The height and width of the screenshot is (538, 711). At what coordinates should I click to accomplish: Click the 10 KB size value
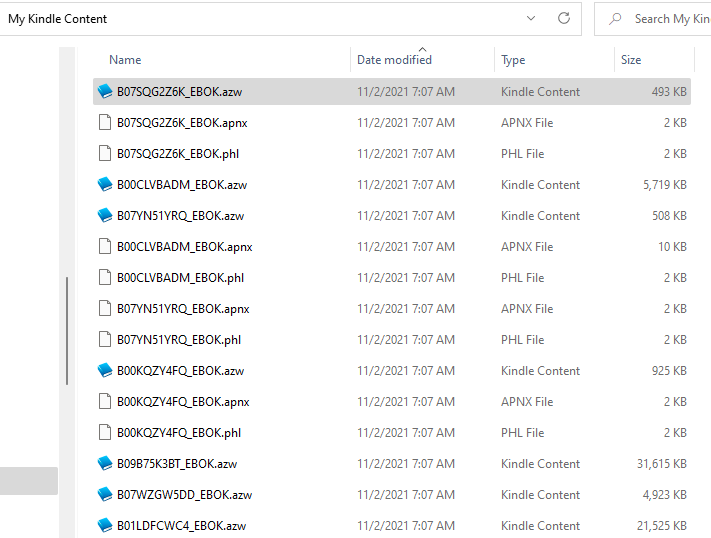pos(672,247)
